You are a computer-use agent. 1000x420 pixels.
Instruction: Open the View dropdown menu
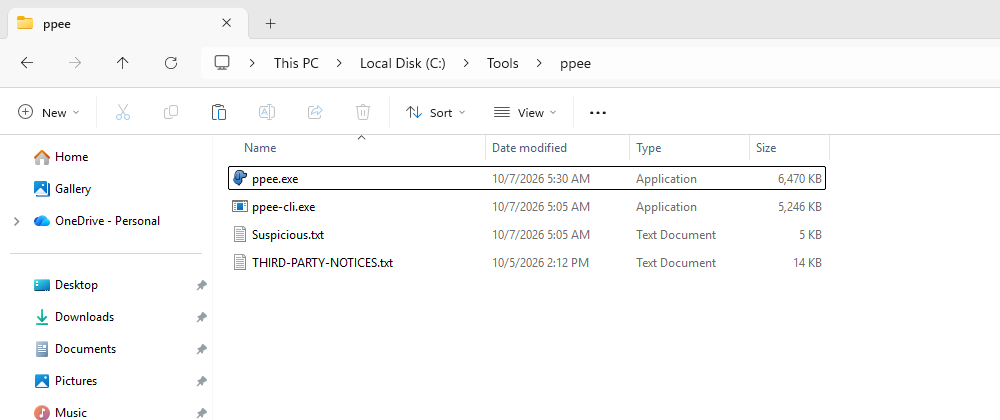(x=525, y=112)
